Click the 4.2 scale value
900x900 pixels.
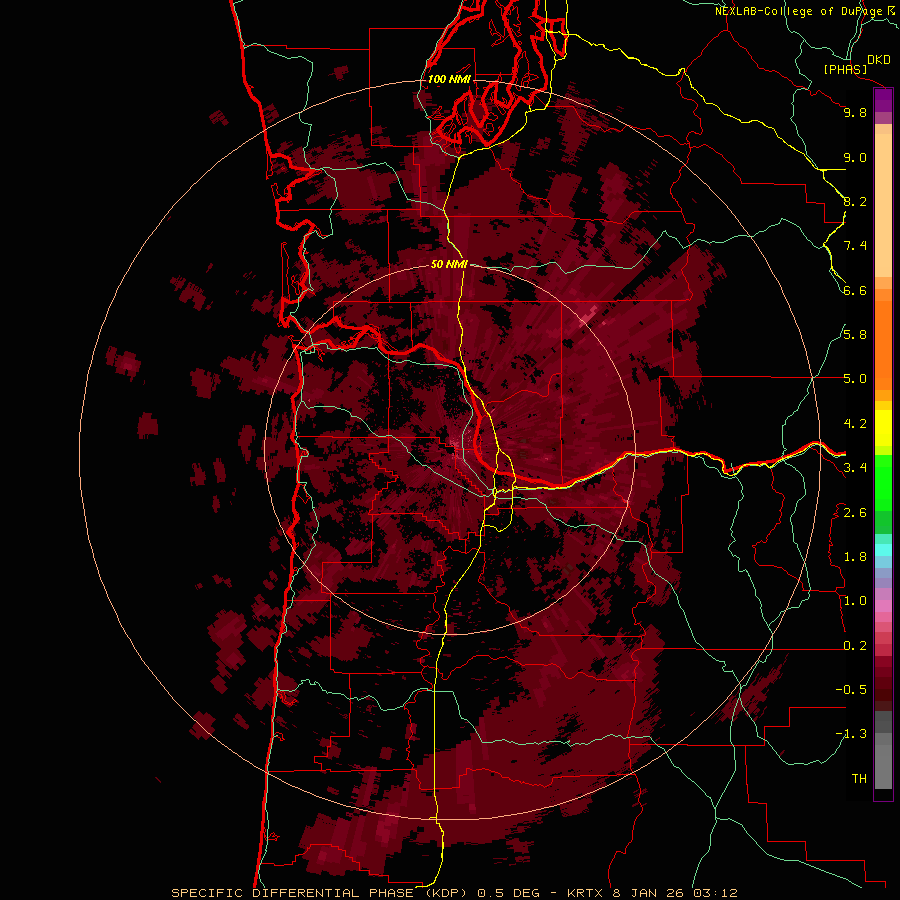tap(855, 424)
